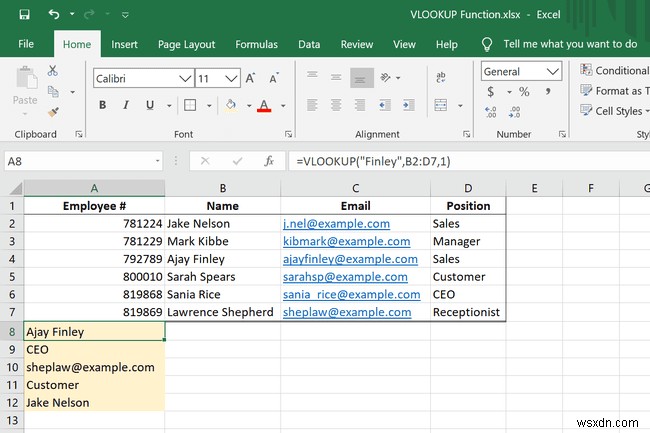This screenshot has height=433, width=650.
Task: Open the View tab
Action: [404, 44]
